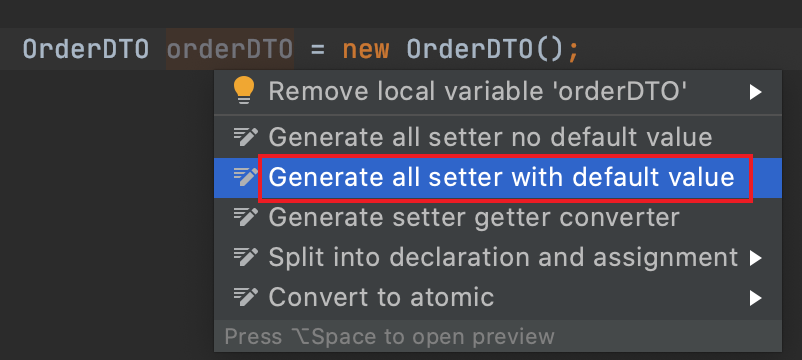Click the 'open preview' hint footer
This screenshot has height=360, width=802.
click(390, 337)
